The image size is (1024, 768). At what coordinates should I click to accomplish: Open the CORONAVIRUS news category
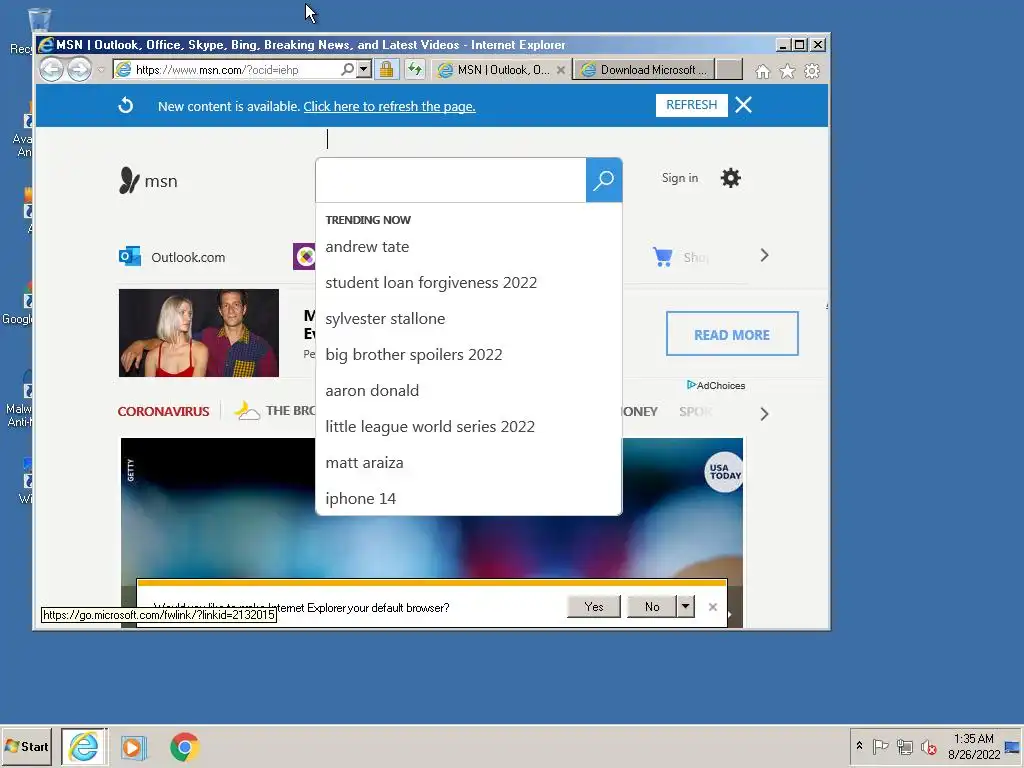click(x=163, y=411)
